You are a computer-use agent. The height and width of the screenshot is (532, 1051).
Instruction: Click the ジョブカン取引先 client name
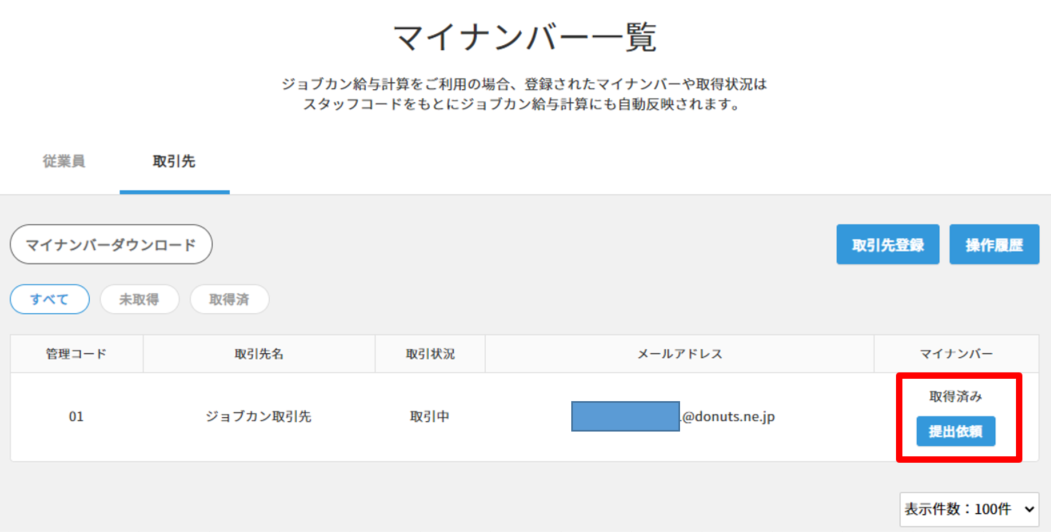[258, 416]
